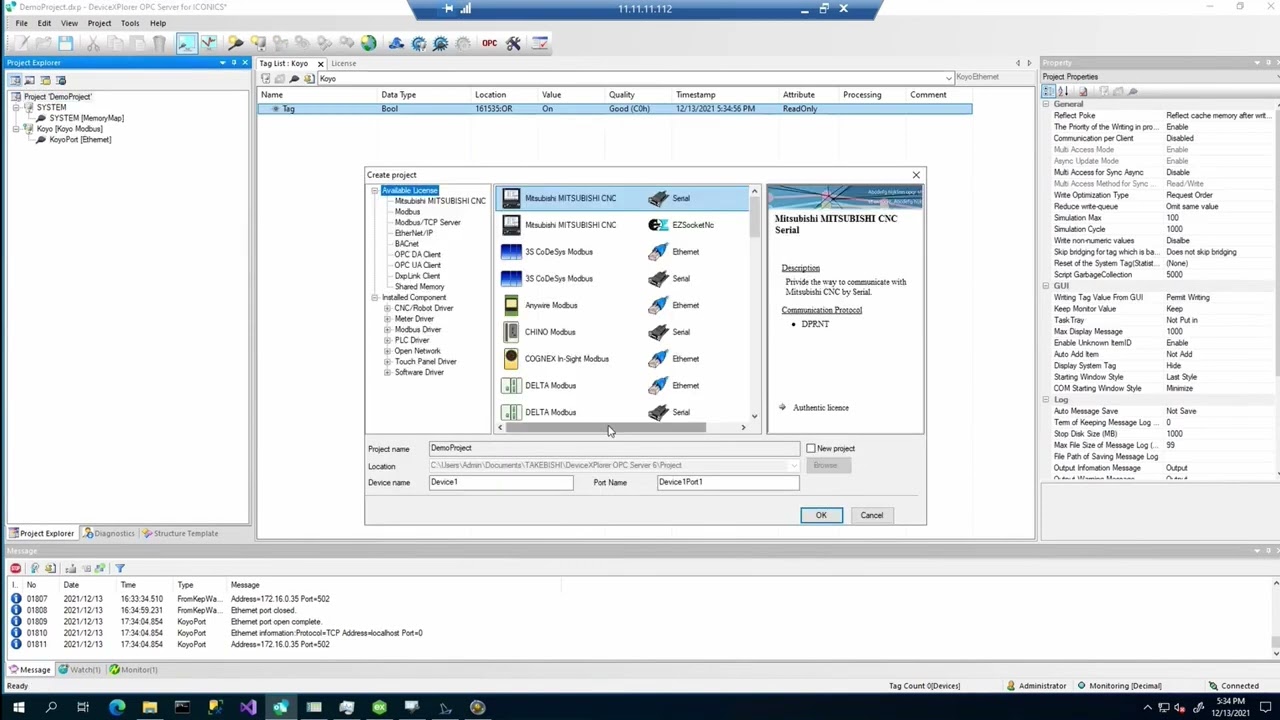Select BACnet in license tree
The height and width of the screenshot is (720, 1280).
click(x=406, y=244)
